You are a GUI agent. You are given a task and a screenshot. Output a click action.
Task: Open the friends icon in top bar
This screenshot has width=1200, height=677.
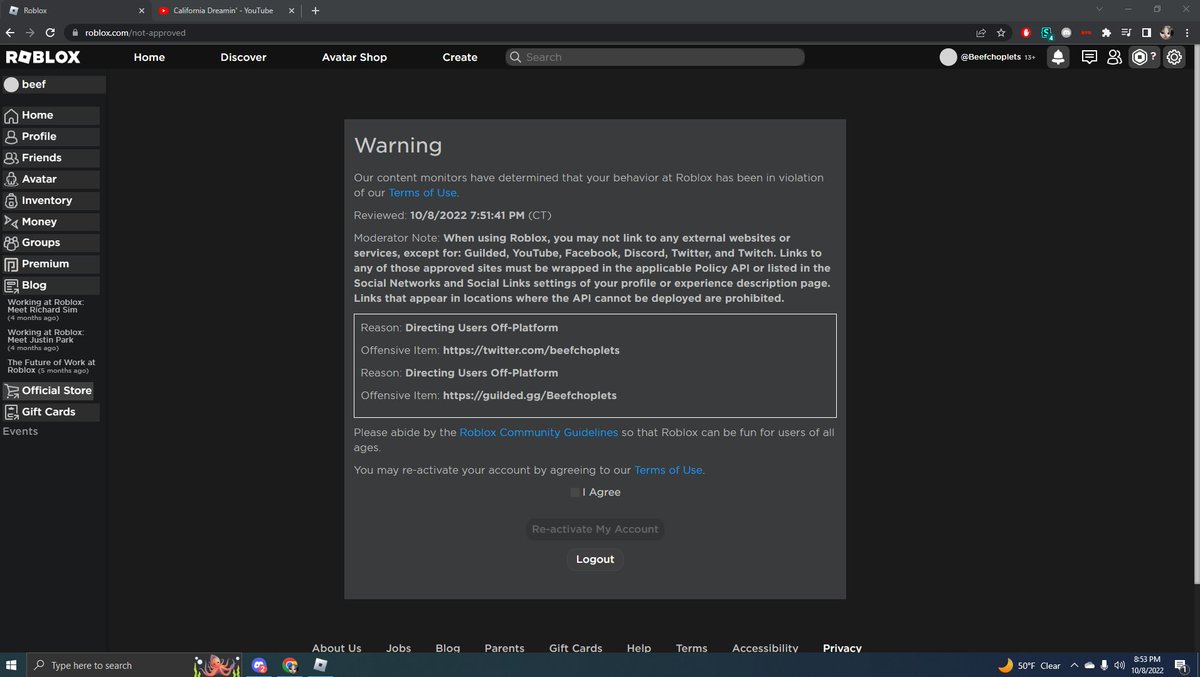(1114, 57)
